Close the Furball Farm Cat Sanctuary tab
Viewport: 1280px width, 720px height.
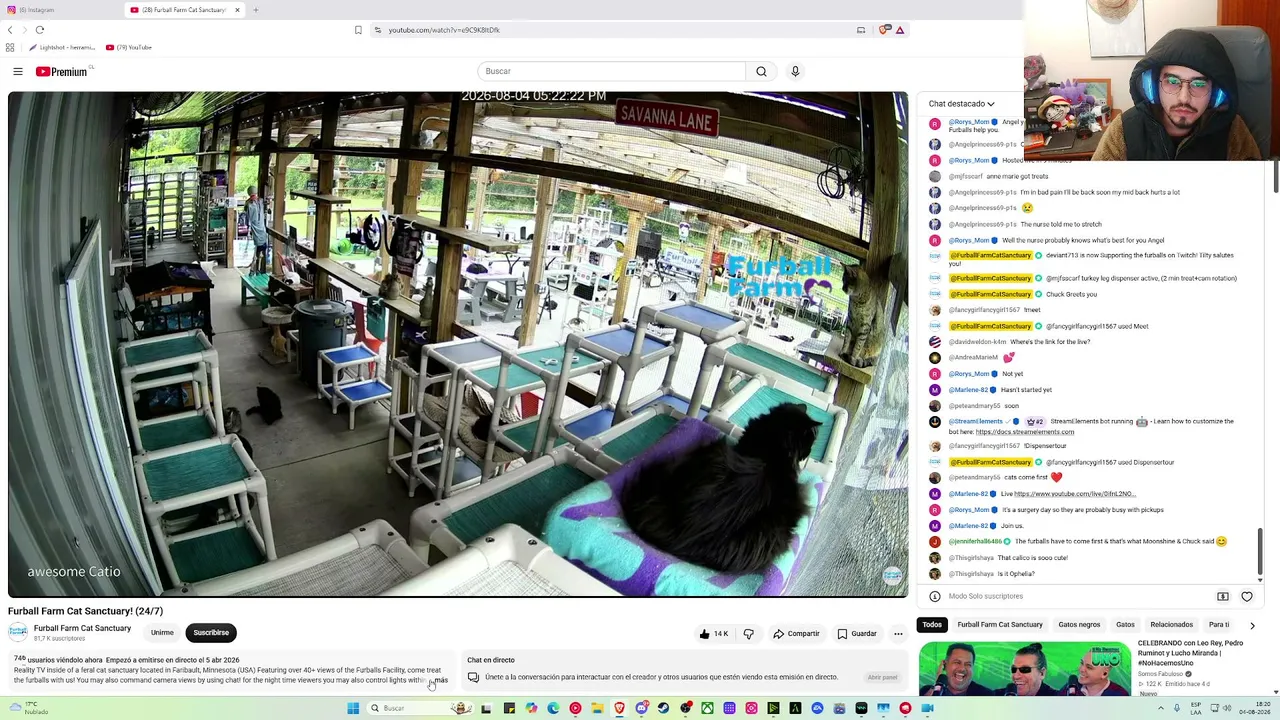(237, 10)
